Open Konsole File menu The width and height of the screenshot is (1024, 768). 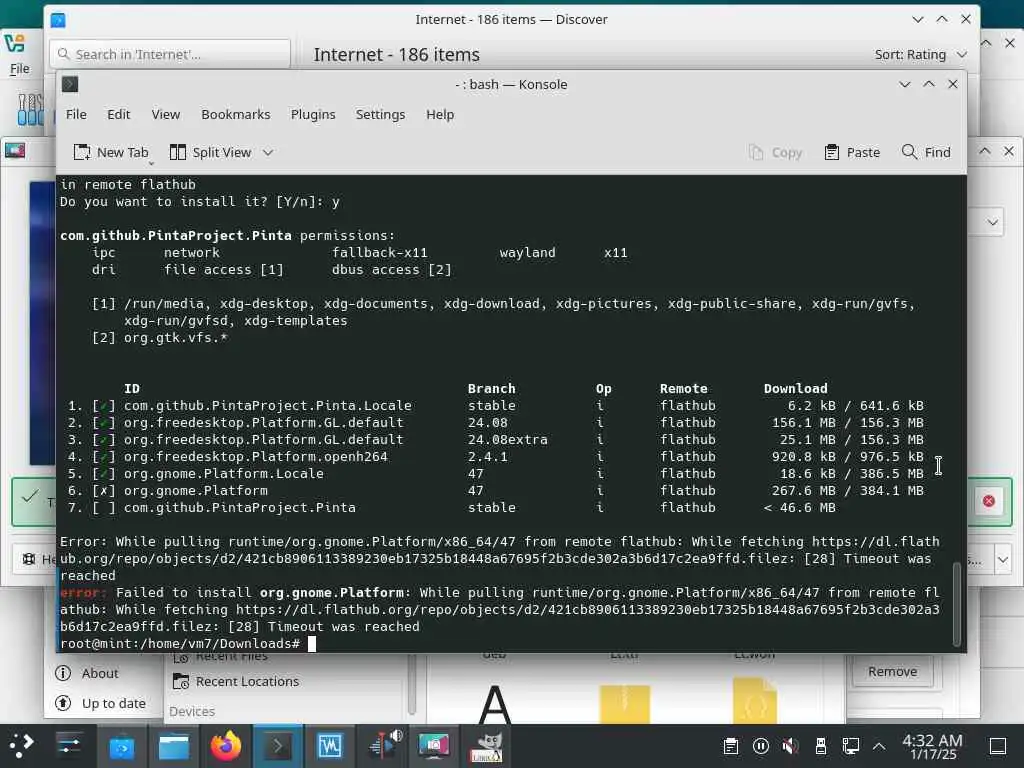click(x=76, y=114)
